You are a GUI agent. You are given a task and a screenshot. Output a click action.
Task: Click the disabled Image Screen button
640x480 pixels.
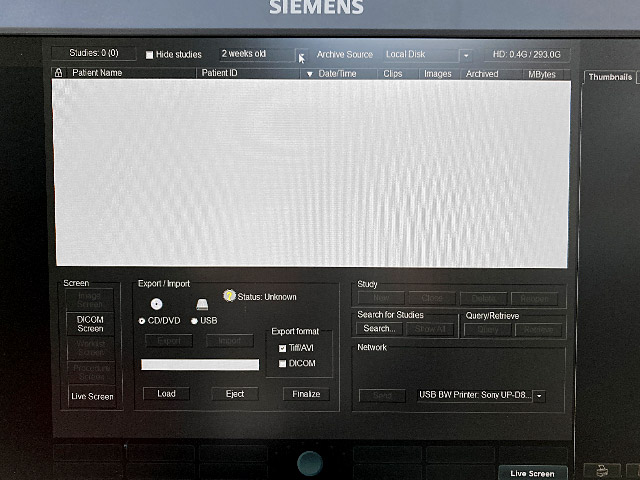tap(89, 300)
